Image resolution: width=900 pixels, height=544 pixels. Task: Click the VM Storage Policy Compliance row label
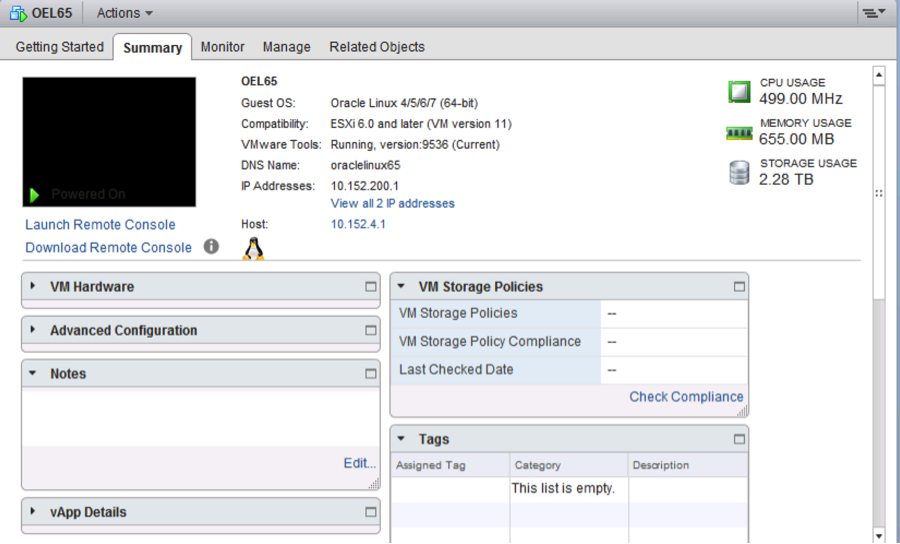(x=490, y=341)
